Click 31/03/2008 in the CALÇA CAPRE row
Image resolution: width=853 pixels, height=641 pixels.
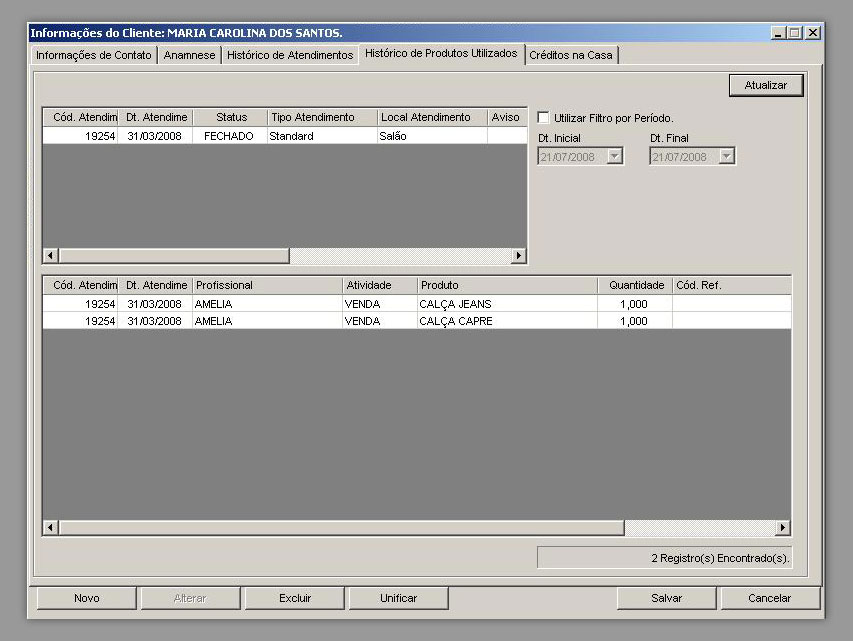tap(156, 321)
